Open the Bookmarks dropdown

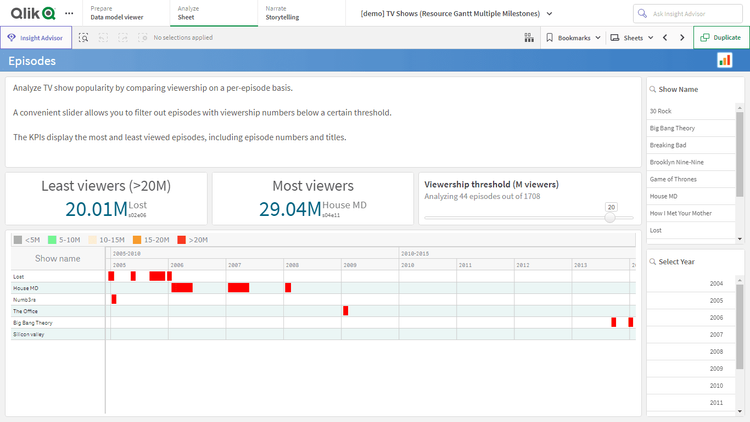573,37
